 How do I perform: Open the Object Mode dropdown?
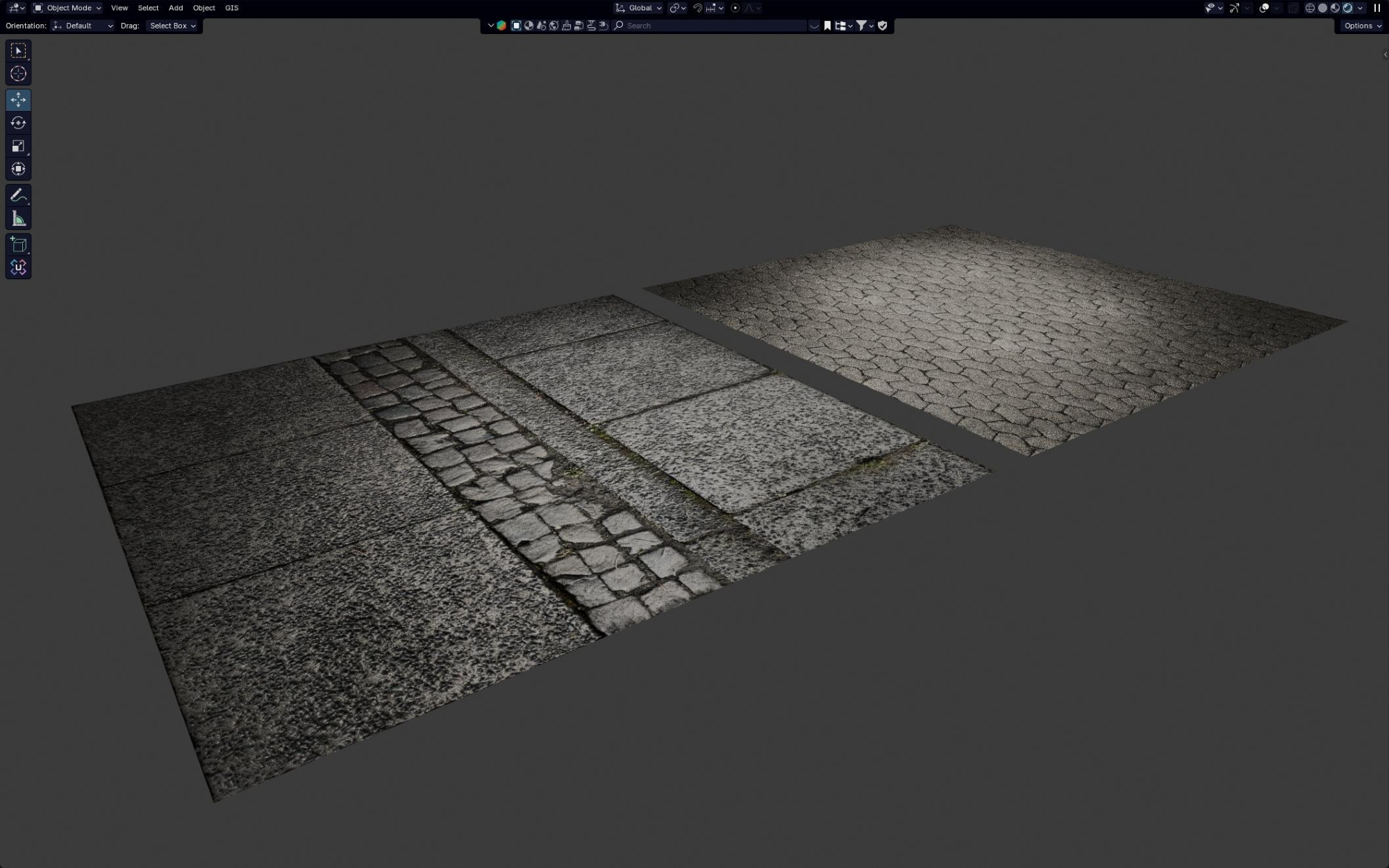point(67,8)
